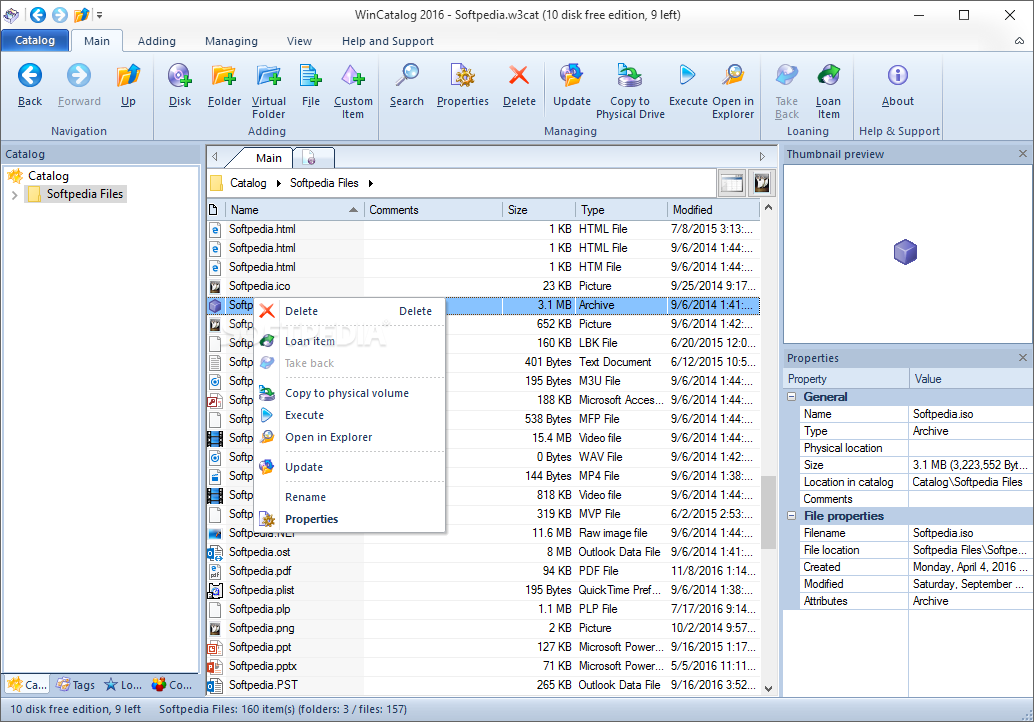Sort list by Name column header
This screenshot has width=1034, height=722.
[x=293, y=210]
